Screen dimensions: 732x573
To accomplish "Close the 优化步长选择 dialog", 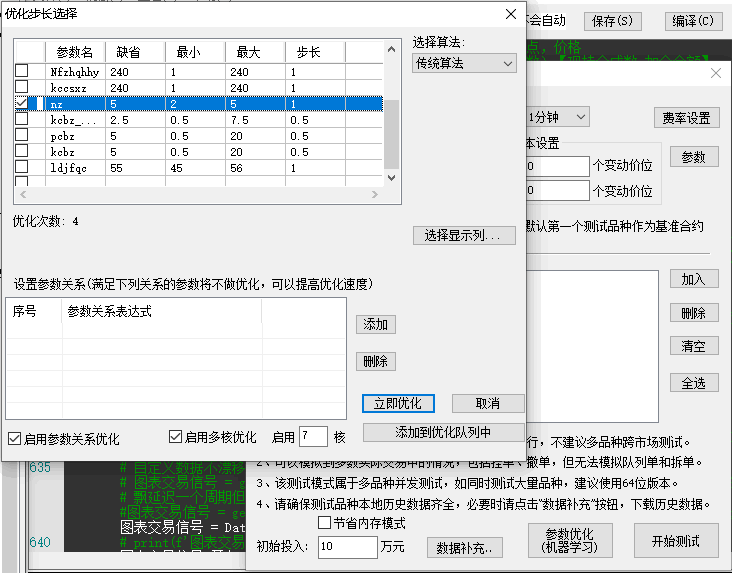I will click(511, 14).
